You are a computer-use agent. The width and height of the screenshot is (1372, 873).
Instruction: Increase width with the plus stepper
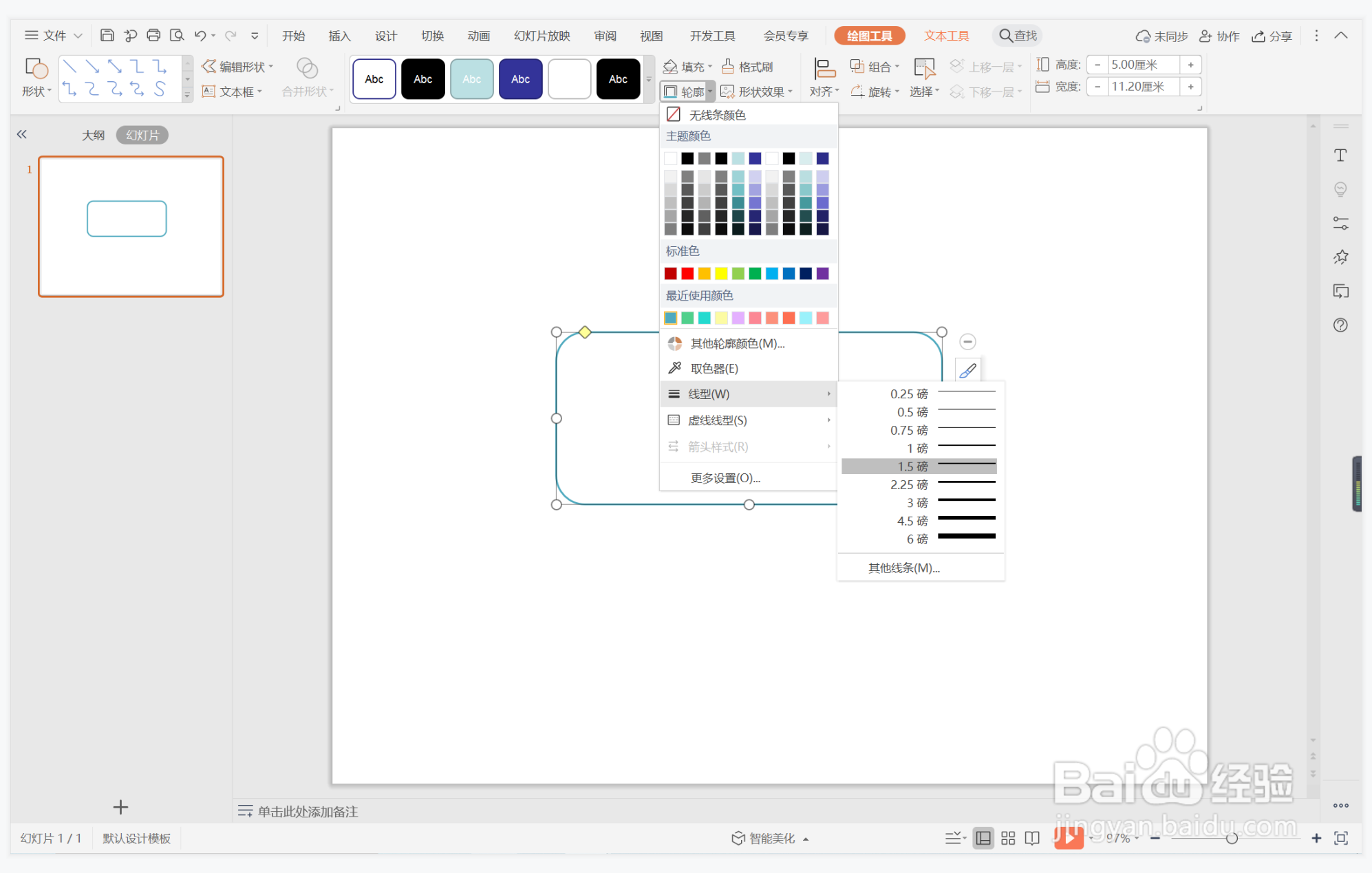click(1190, 87)
